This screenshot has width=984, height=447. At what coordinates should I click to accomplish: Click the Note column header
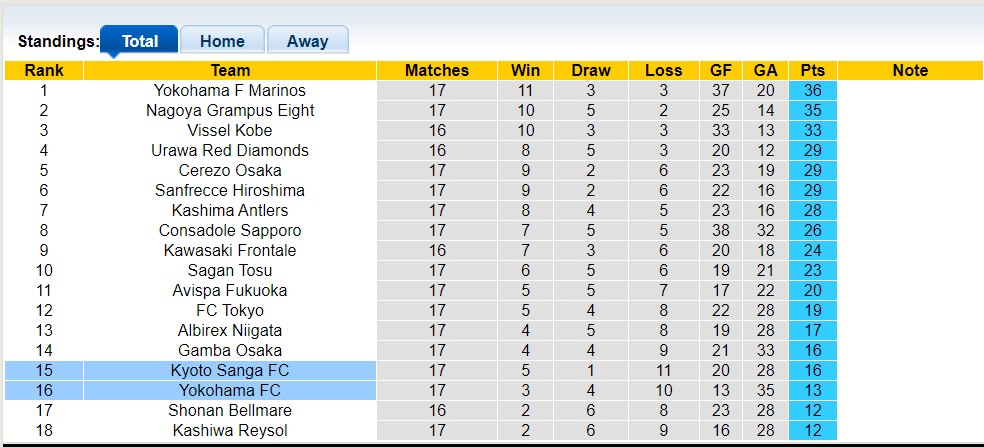tap(910, 70)
